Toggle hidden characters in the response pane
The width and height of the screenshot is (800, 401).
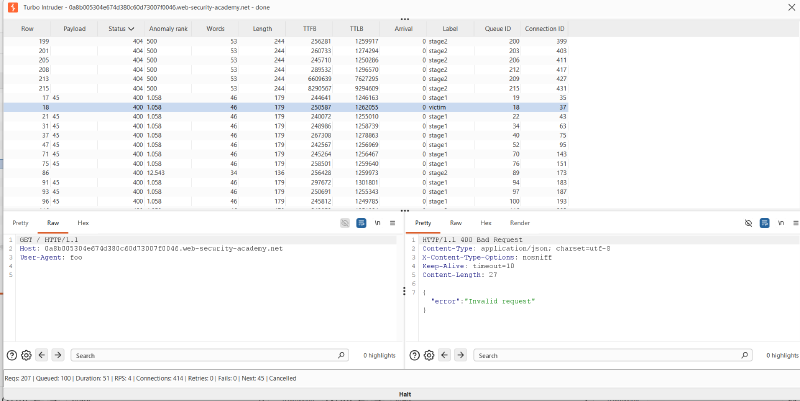pyautogui.click(x=748, y=223)
